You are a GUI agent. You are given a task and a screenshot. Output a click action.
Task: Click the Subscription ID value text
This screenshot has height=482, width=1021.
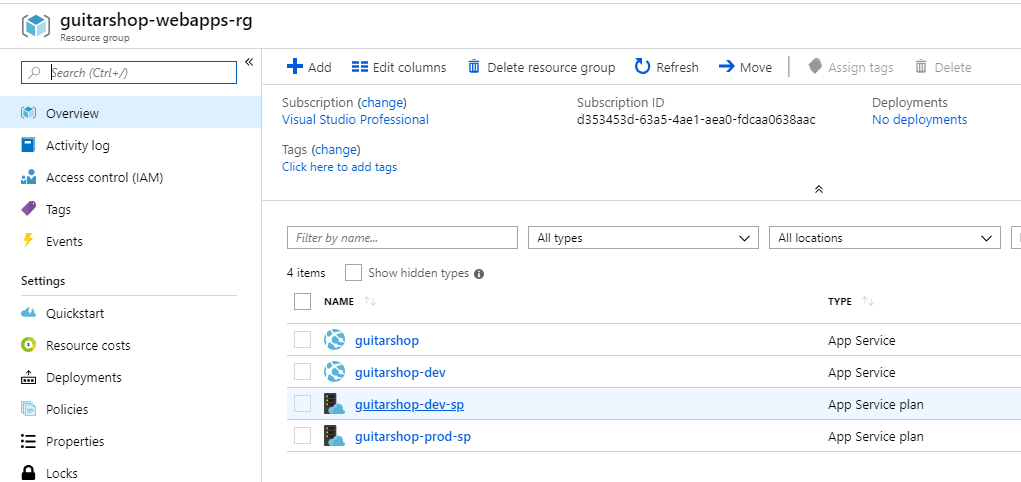(696, 119)
